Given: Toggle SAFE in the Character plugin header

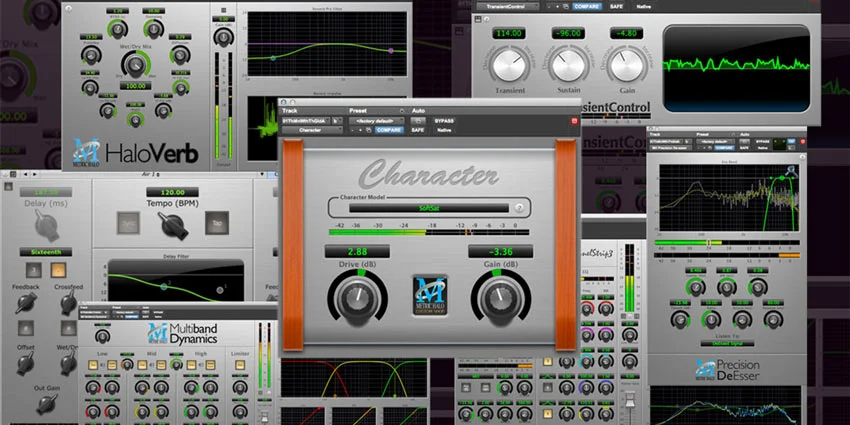Looking at the screenshot, I should coord(418,130).
